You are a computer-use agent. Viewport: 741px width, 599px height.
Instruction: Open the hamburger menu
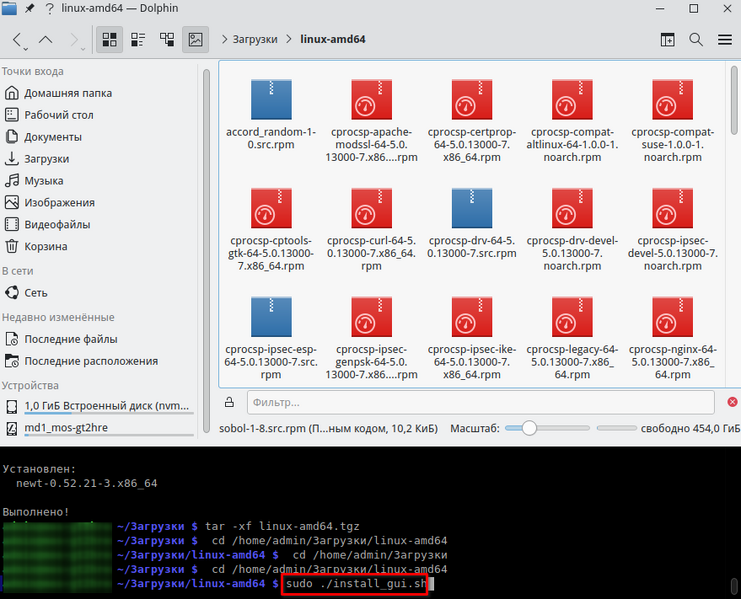pyautogui.click(x=724, y=40)
